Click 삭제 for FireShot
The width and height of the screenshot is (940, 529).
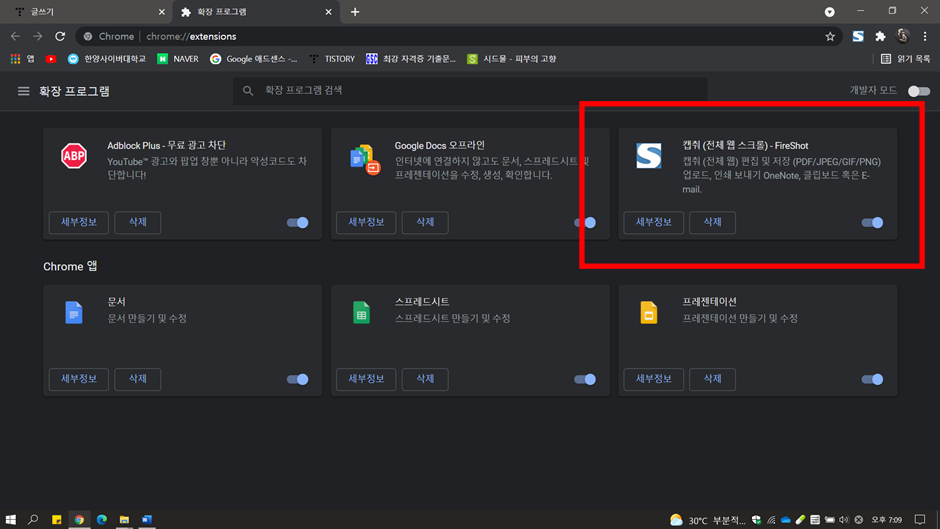[x=712, y=223]
